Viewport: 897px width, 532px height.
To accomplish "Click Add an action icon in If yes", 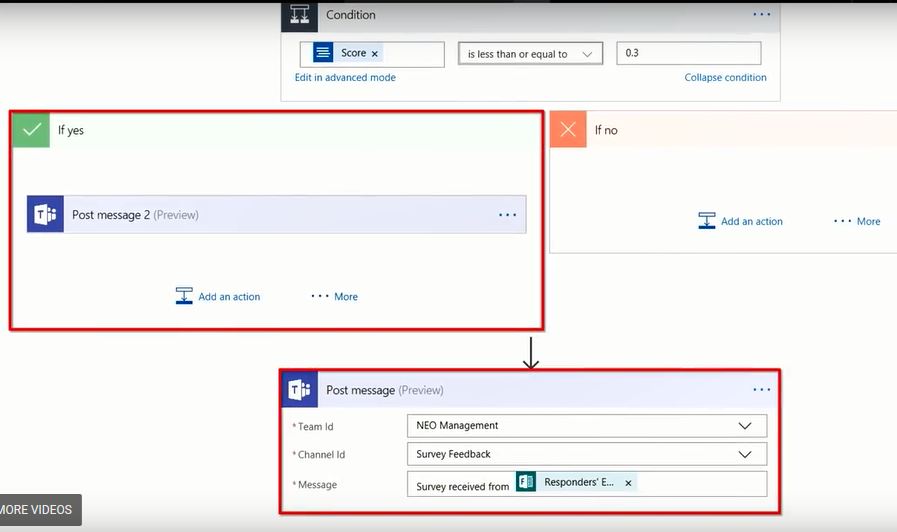I will pos(184,296).
